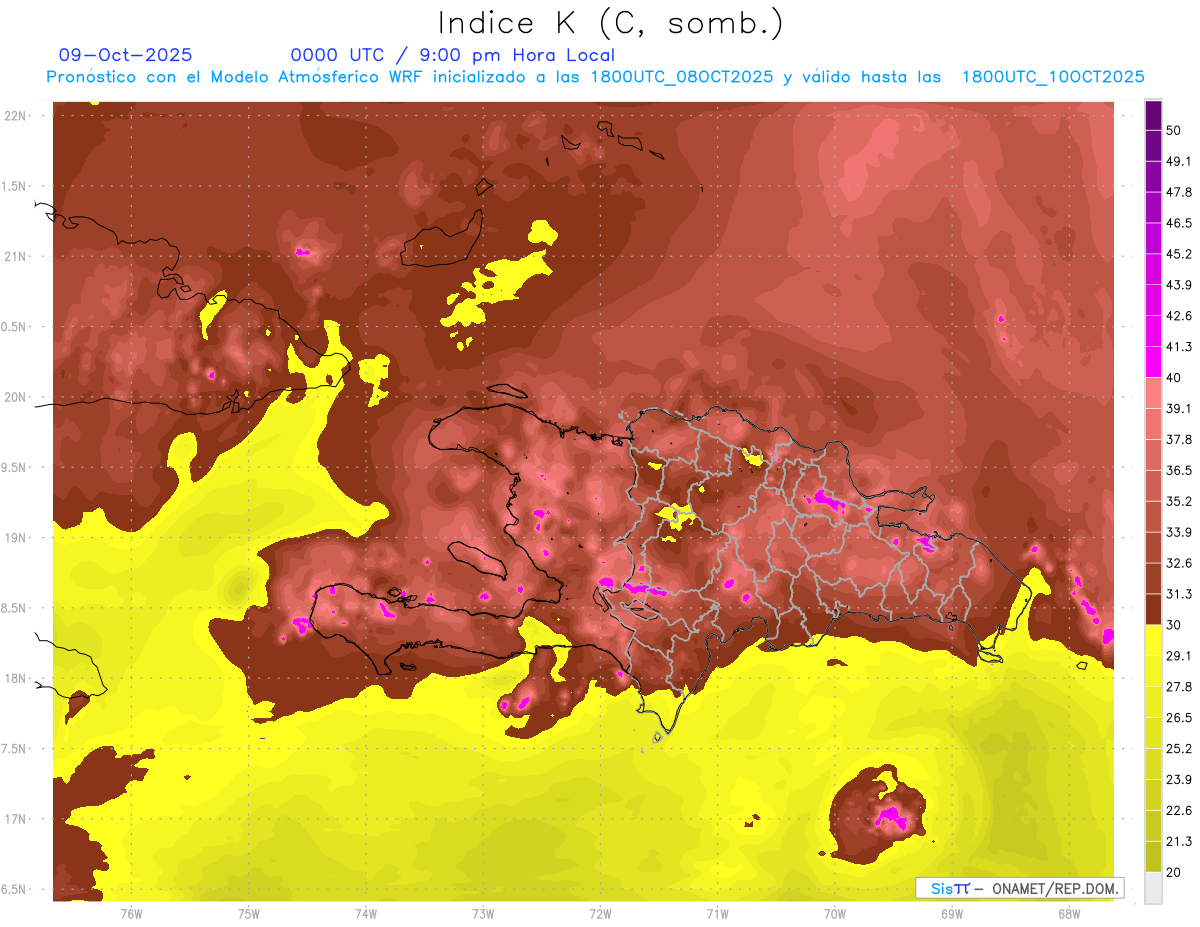This screenshot has width=1200, height=927.
Task: Click the SisTT – ONAMET/REP.DOM. watermark box
Action: pyautogui.click(x=1019, y=888)
